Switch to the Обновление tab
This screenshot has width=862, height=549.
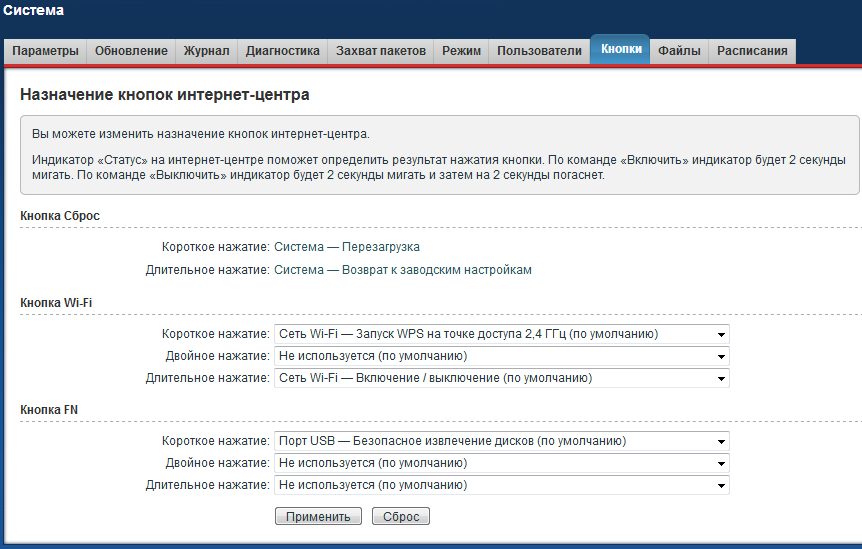(132, 51)
